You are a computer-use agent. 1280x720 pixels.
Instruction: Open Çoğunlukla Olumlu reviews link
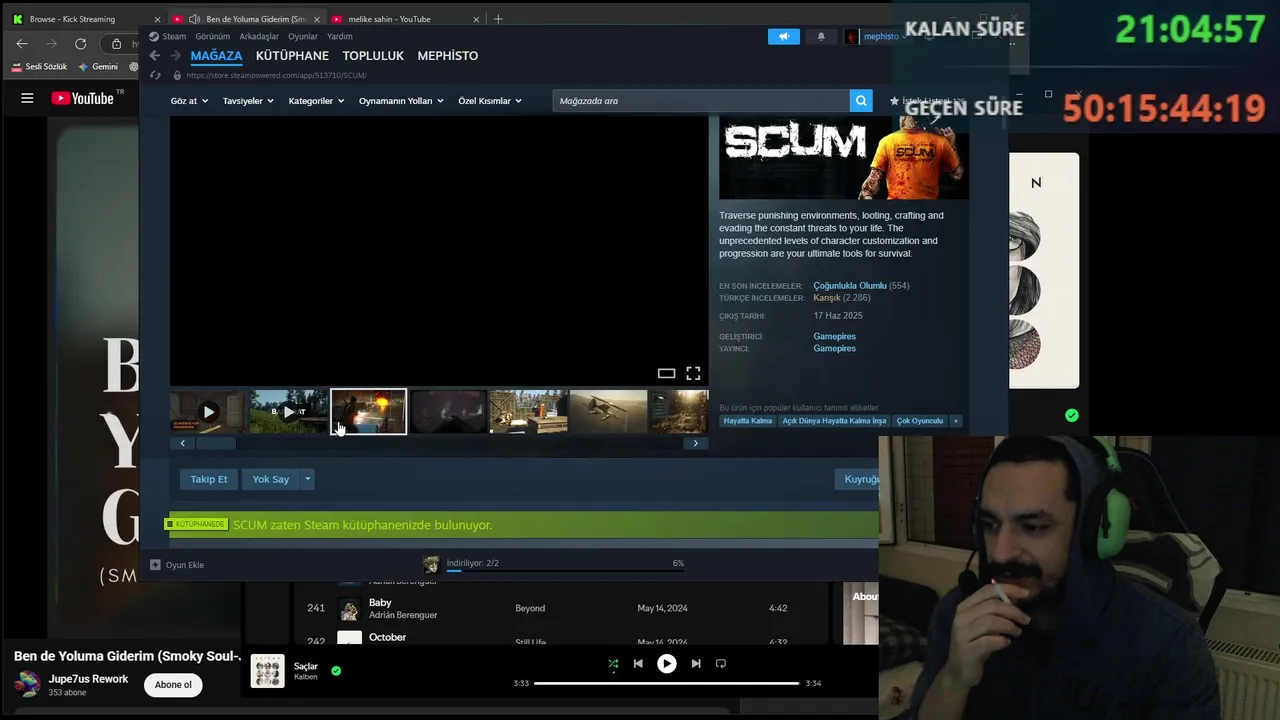tap(850, 286)
